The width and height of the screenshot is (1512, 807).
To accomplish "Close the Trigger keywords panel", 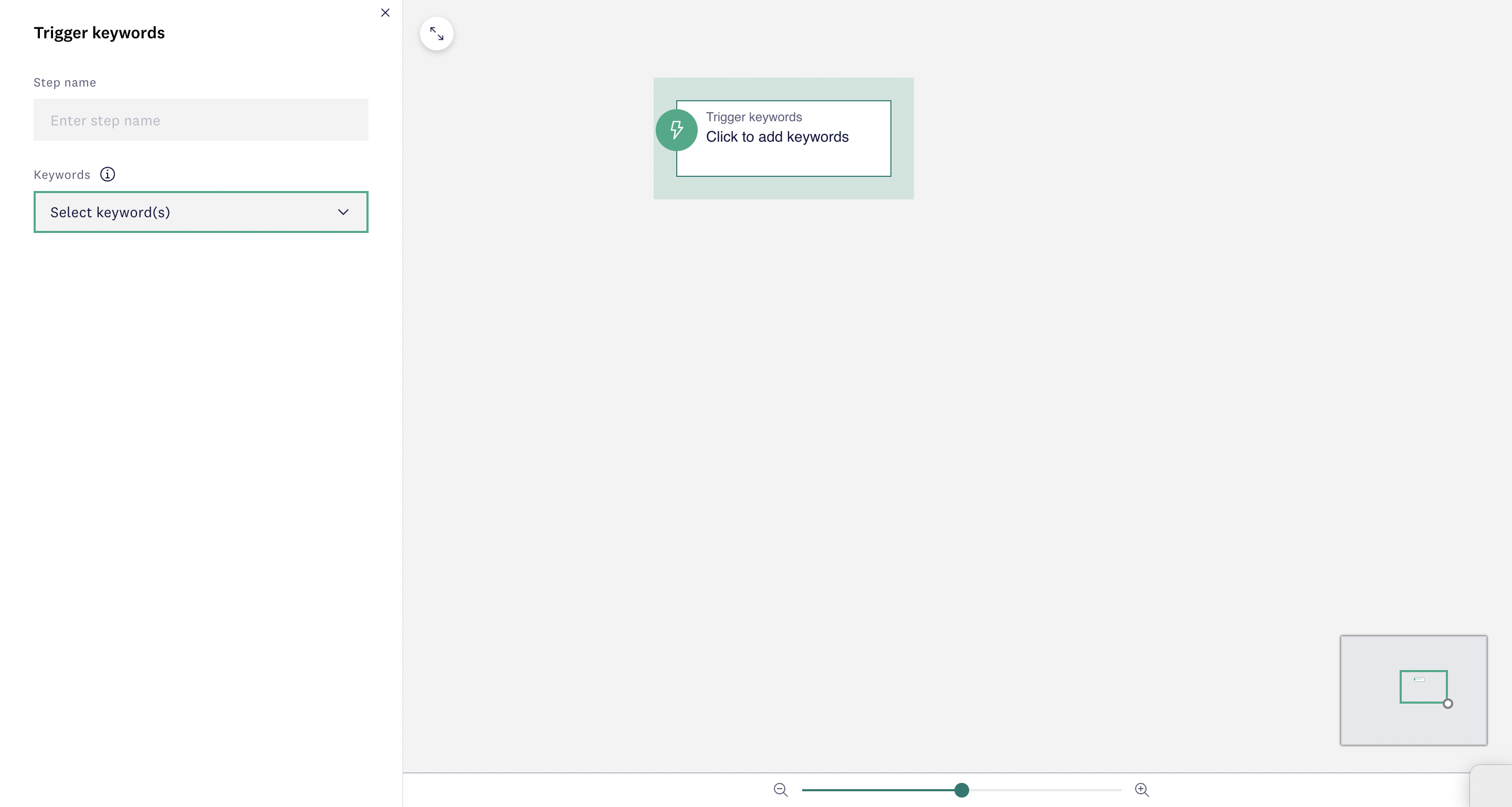I will [385, 12].
